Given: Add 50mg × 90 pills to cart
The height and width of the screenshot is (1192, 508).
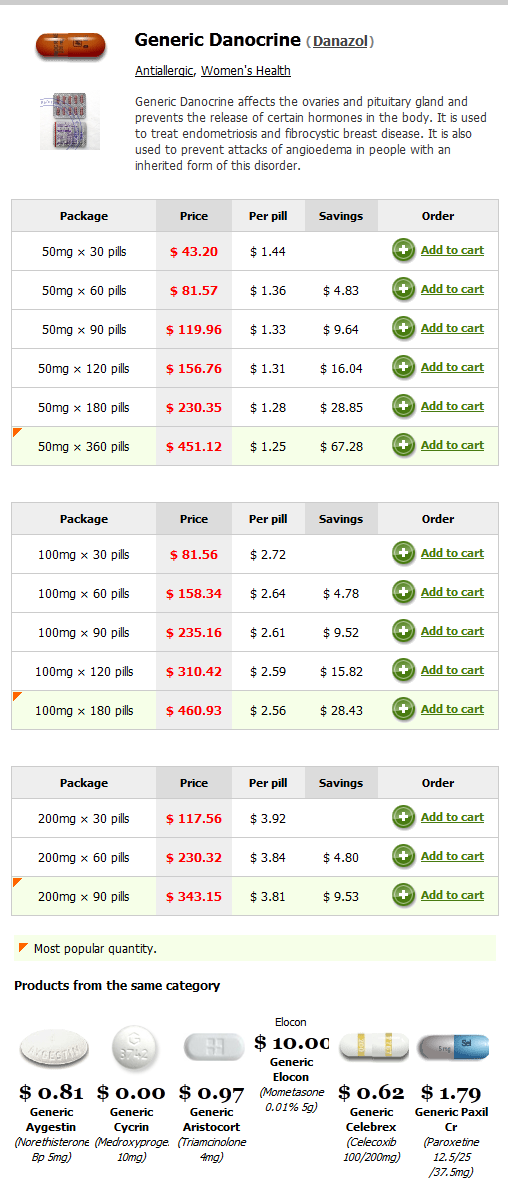Looking at the screenshot, I should [452, 328].
